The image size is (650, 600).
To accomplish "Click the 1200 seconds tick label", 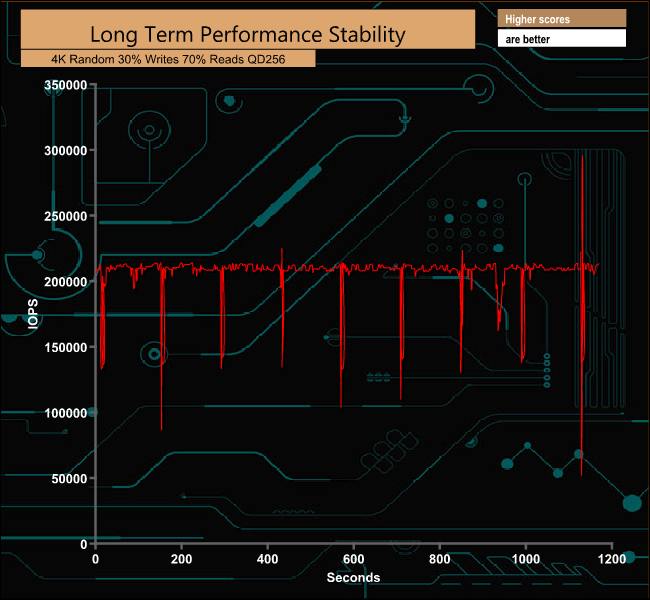I will 611,559.
